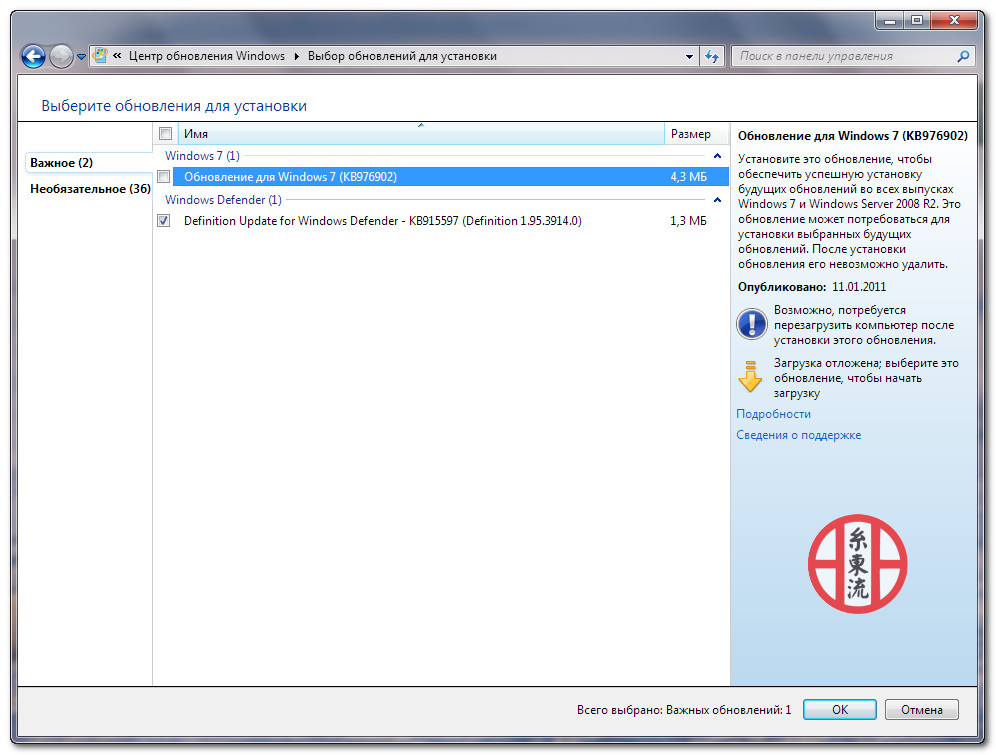Expand the breadcrumb arrow after 'Центр обновления Windows'
This screenshot has width=996, height=755.
297,56
